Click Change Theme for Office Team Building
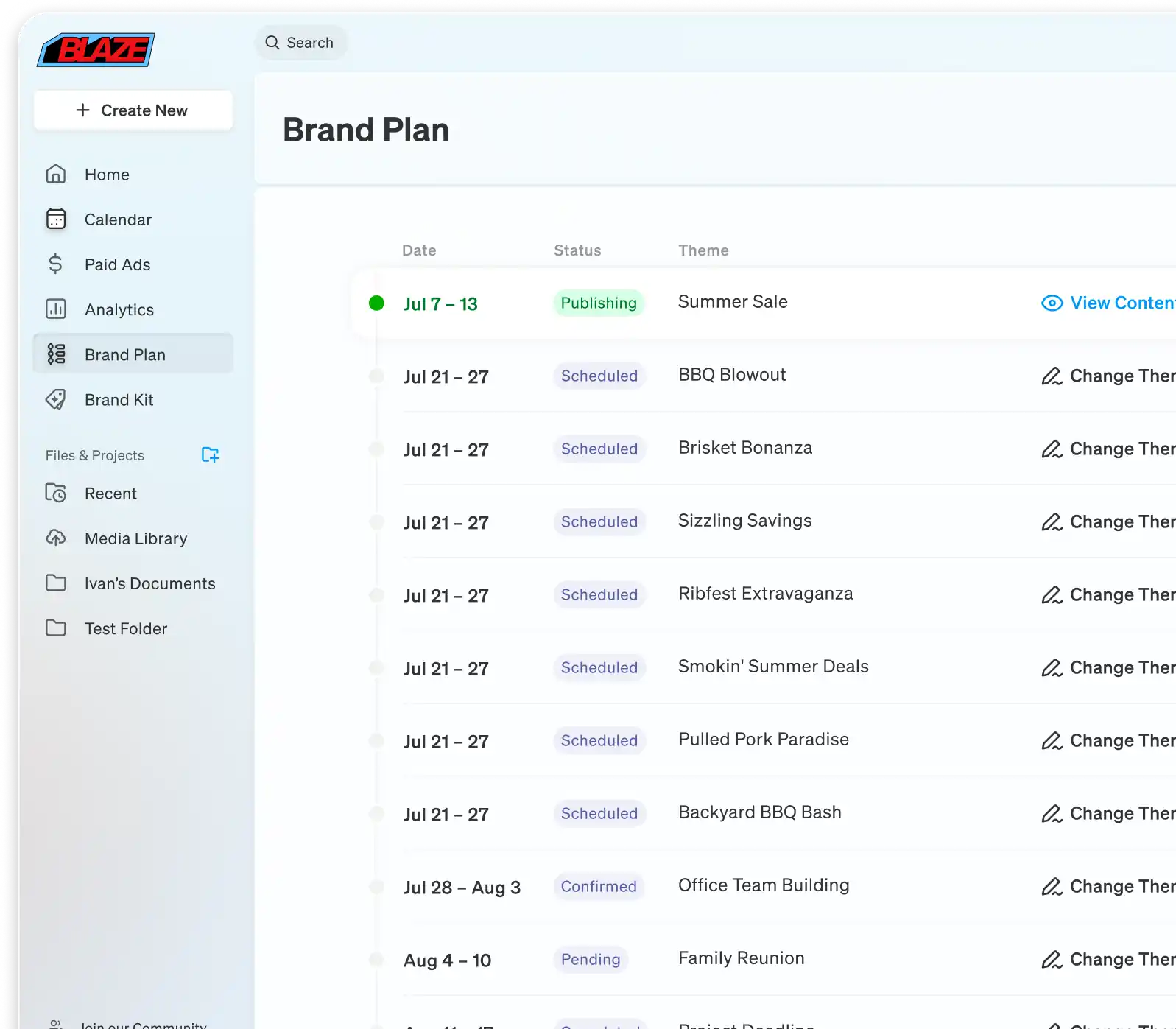The width and height of the screenshot is (1176, 1029). click(1108, 887)
